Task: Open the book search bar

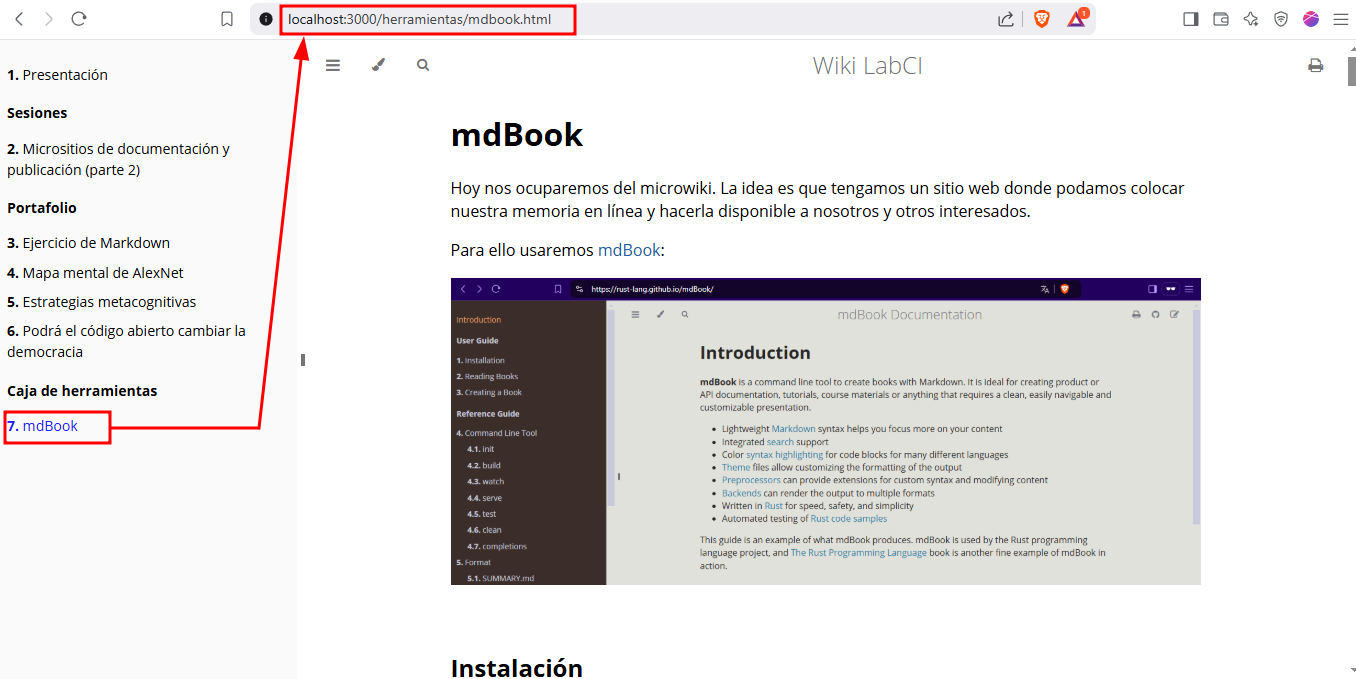Action: [423, 65]
